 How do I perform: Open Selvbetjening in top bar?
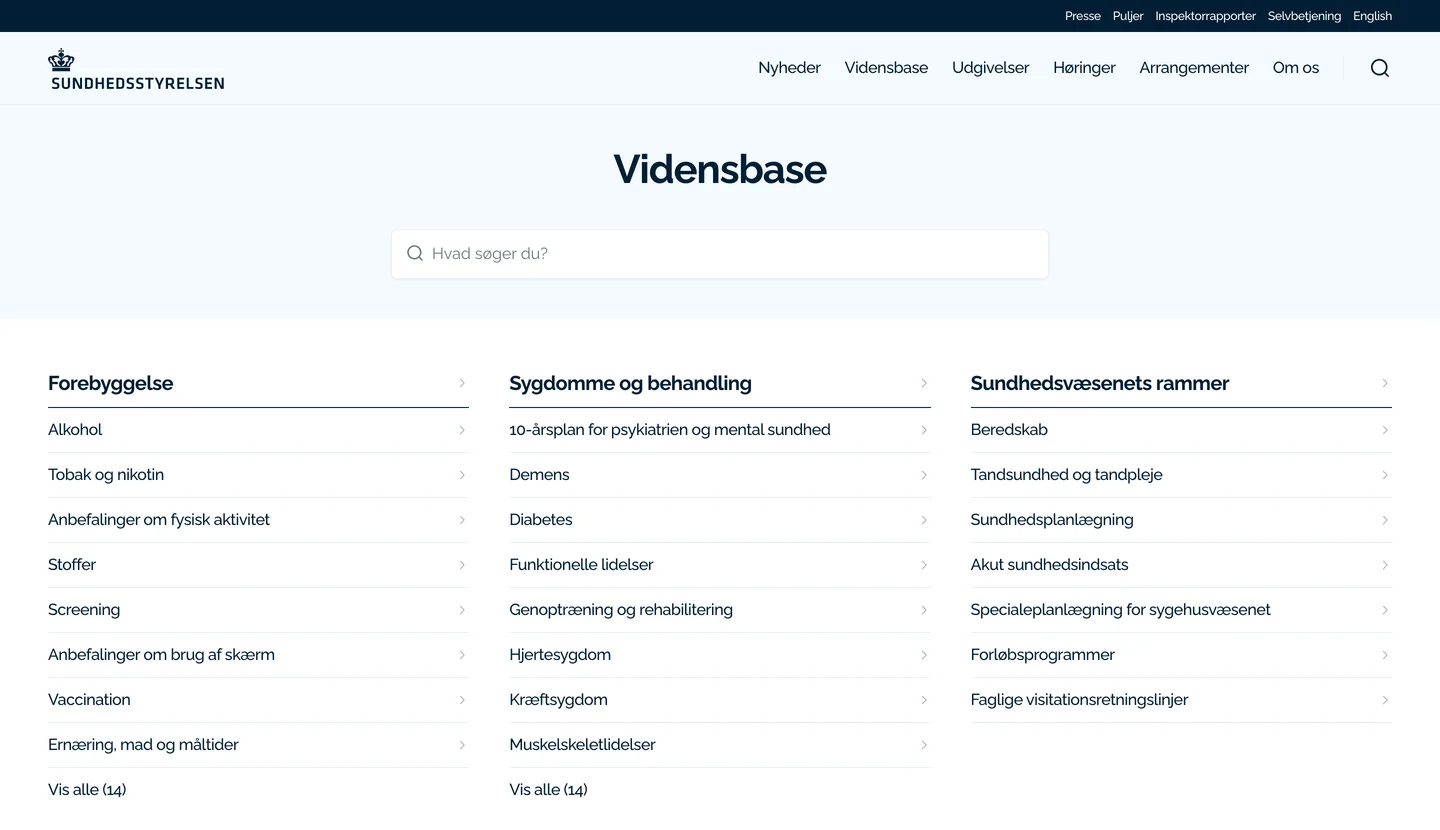point(1304,16)
